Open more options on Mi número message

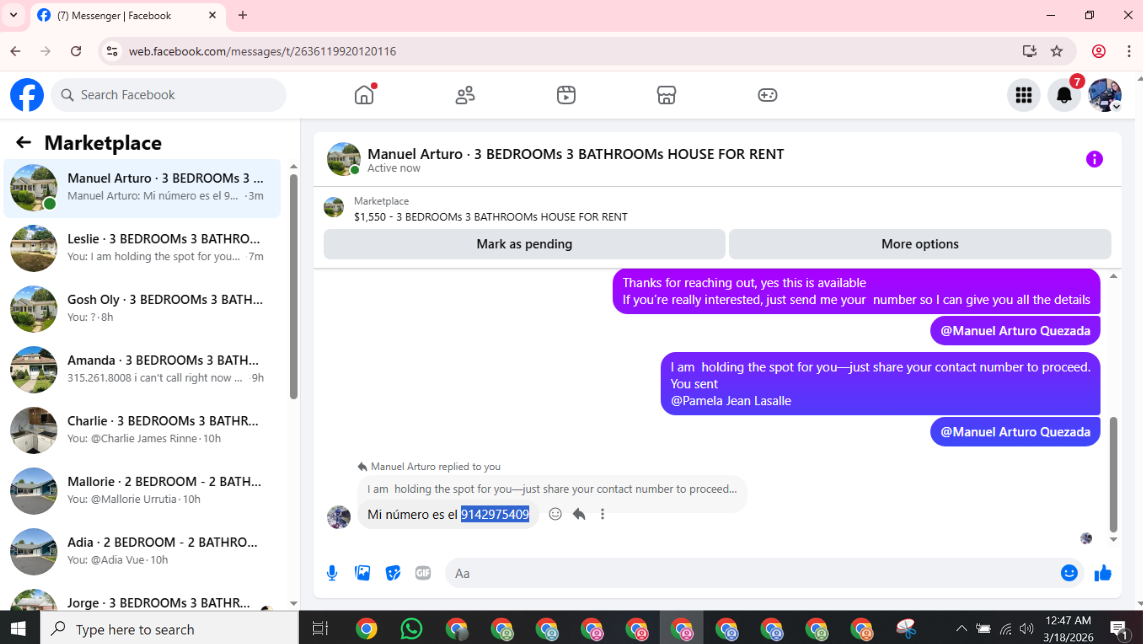602,514
